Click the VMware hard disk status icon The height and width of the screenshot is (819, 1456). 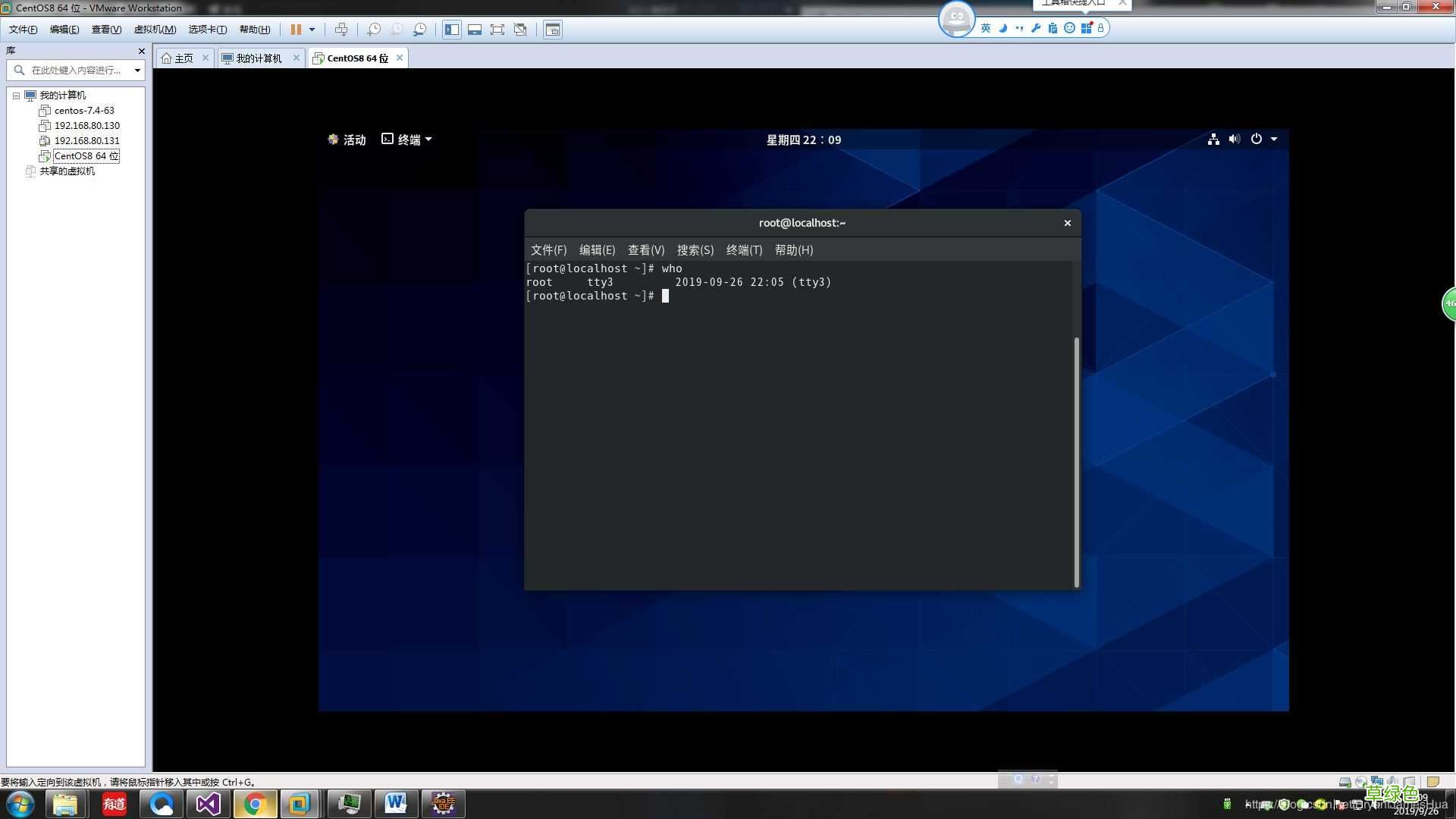pos(1345,782)
